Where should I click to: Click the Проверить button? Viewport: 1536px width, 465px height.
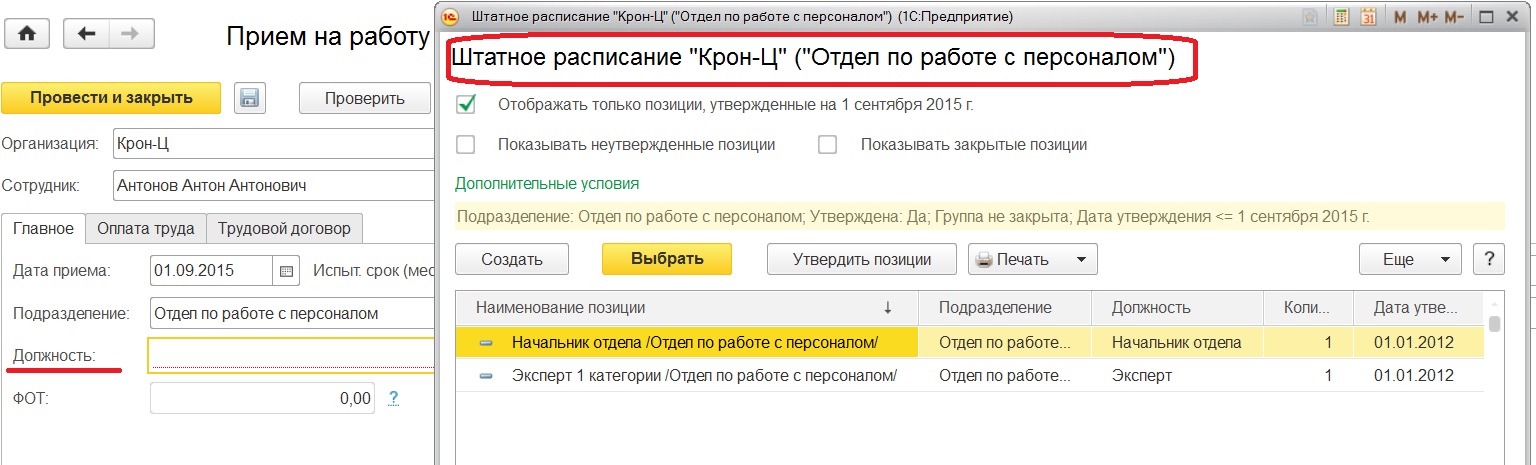364,98
